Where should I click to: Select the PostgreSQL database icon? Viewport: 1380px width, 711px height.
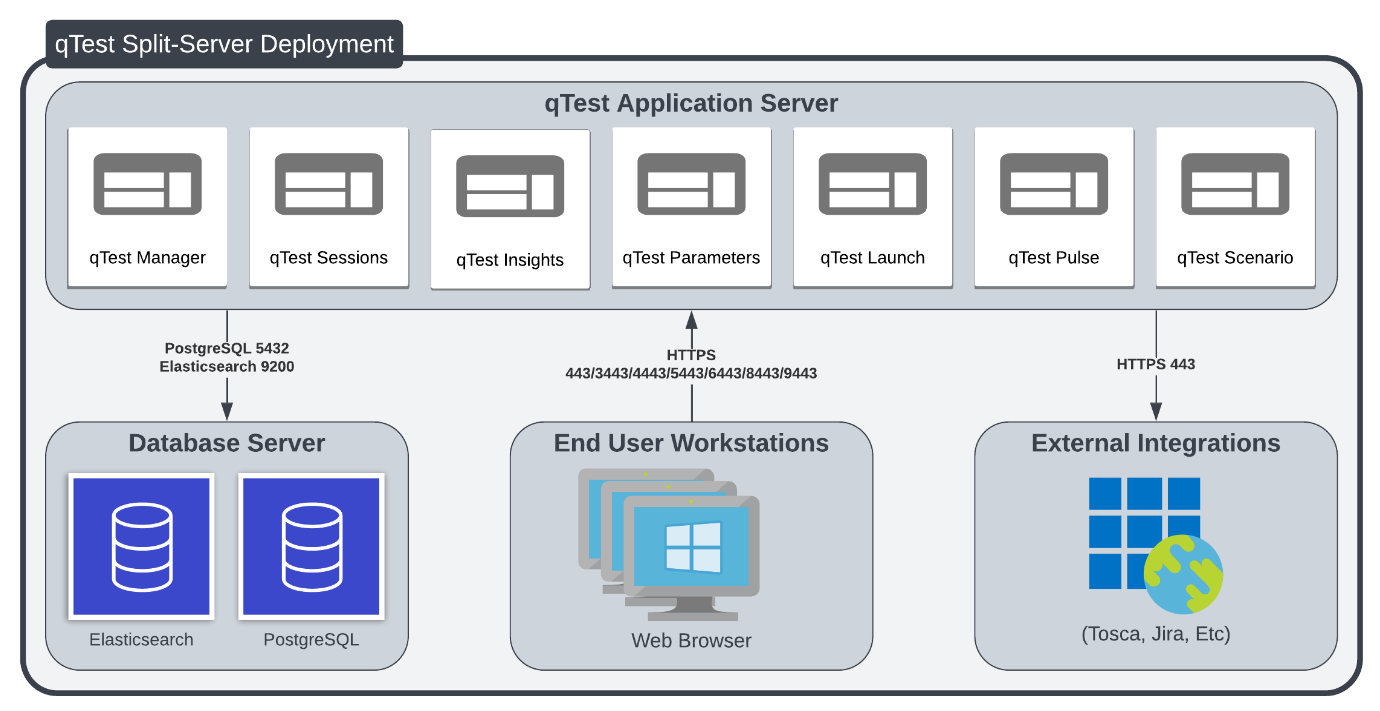click(311, 546)
